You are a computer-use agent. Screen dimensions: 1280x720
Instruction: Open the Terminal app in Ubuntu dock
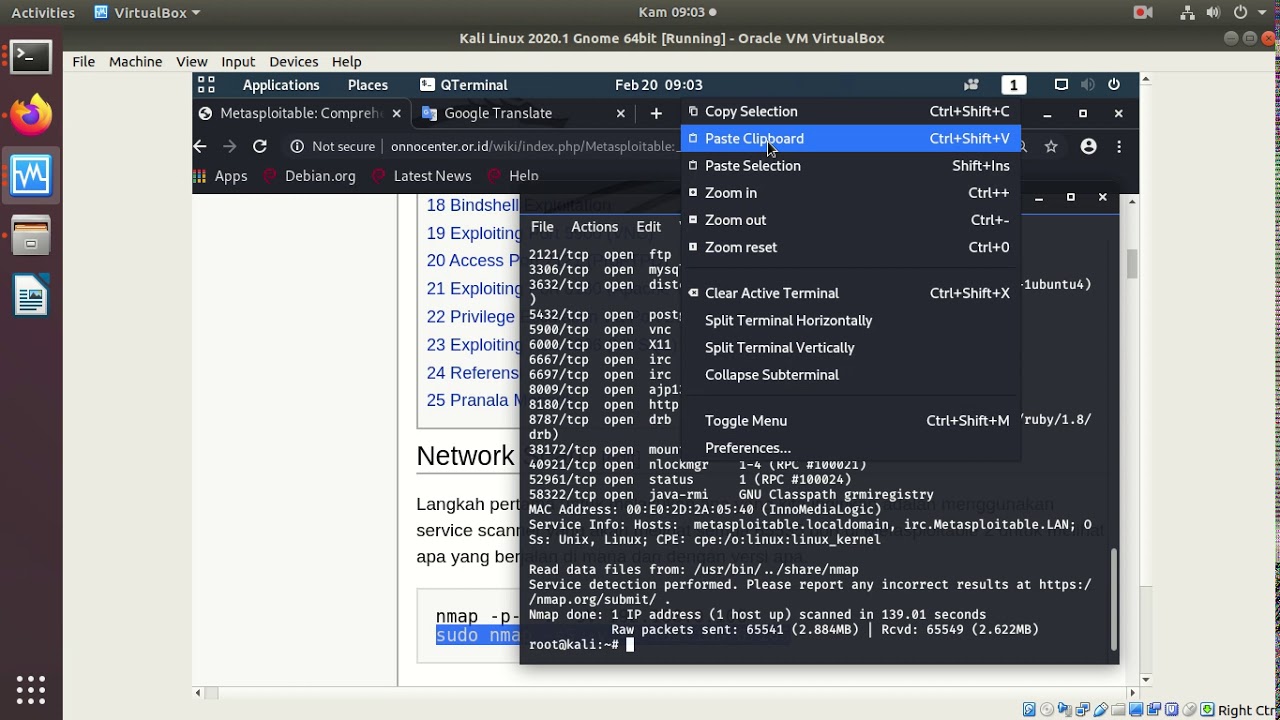click(x=31, y=57)
